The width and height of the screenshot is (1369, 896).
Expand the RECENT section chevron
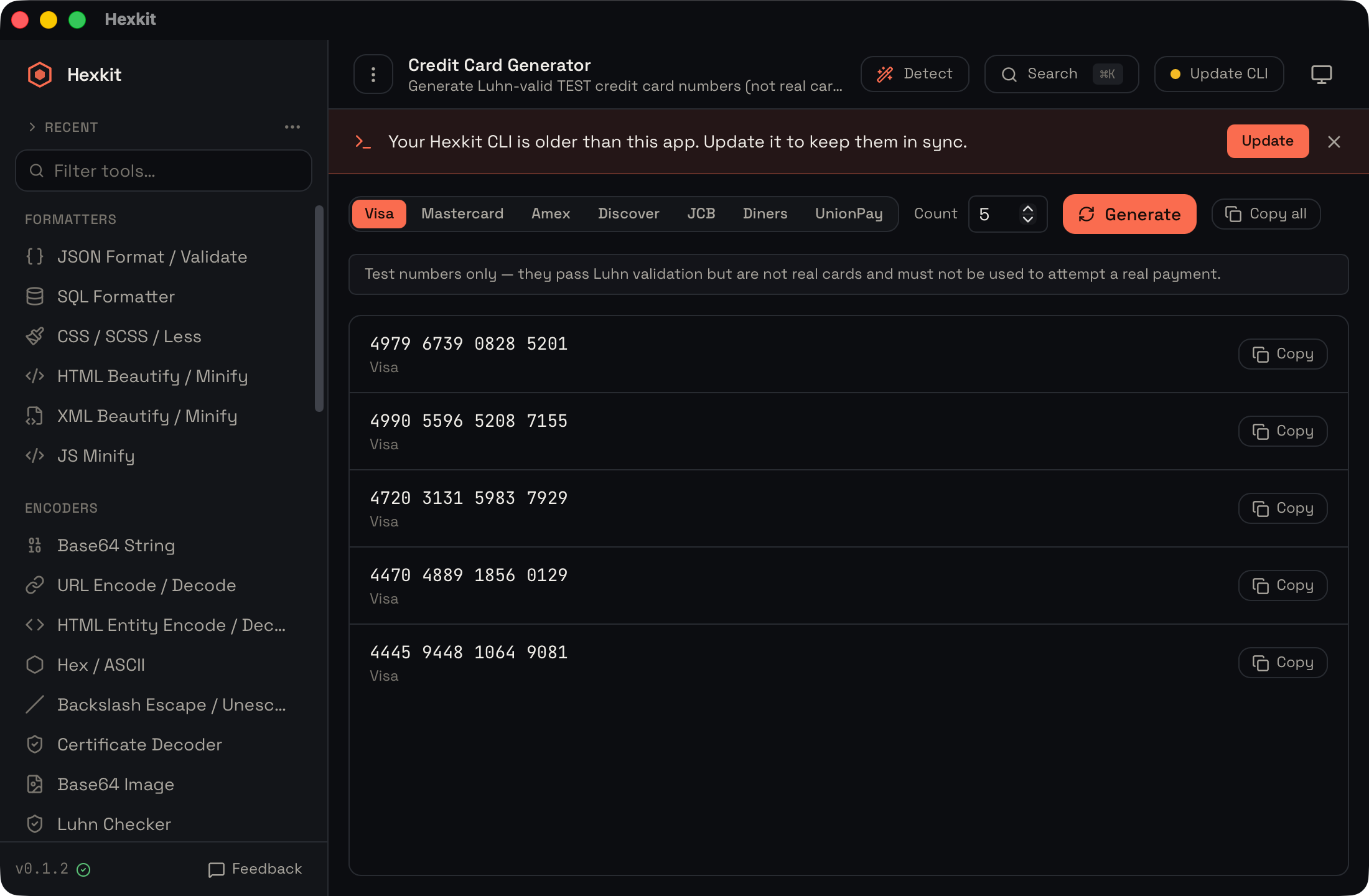(32, 127)
